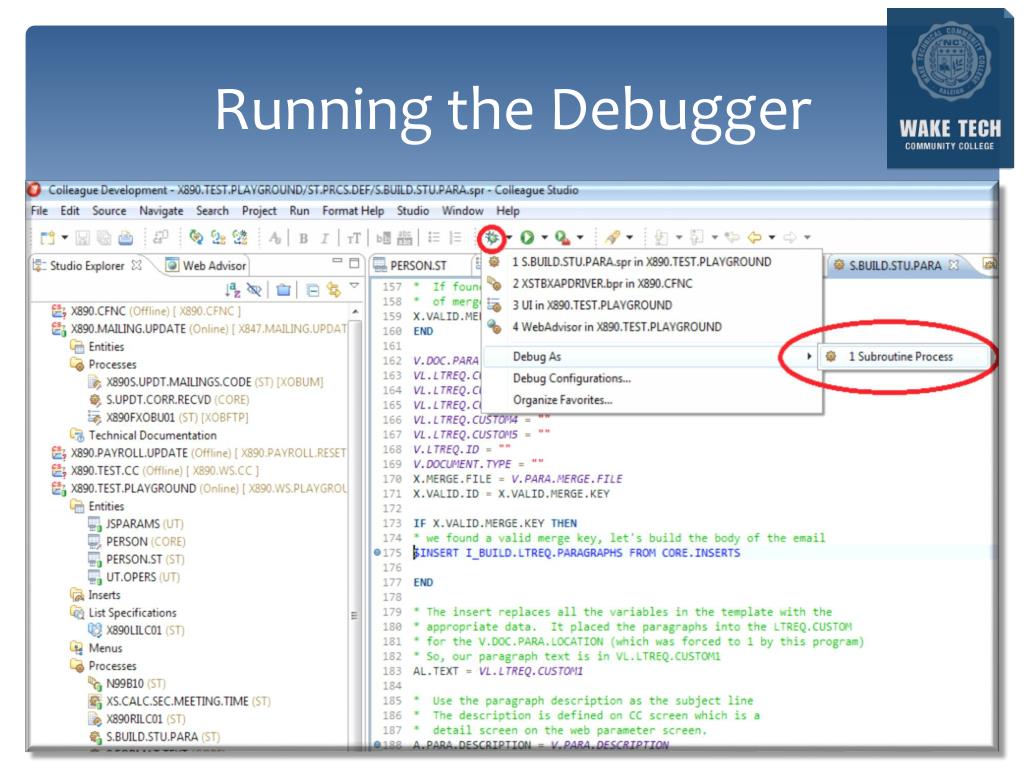Open the Back history dropdown arrow
The height and width of the screenshot is (768, 1024).
click(x=772, y=238)
